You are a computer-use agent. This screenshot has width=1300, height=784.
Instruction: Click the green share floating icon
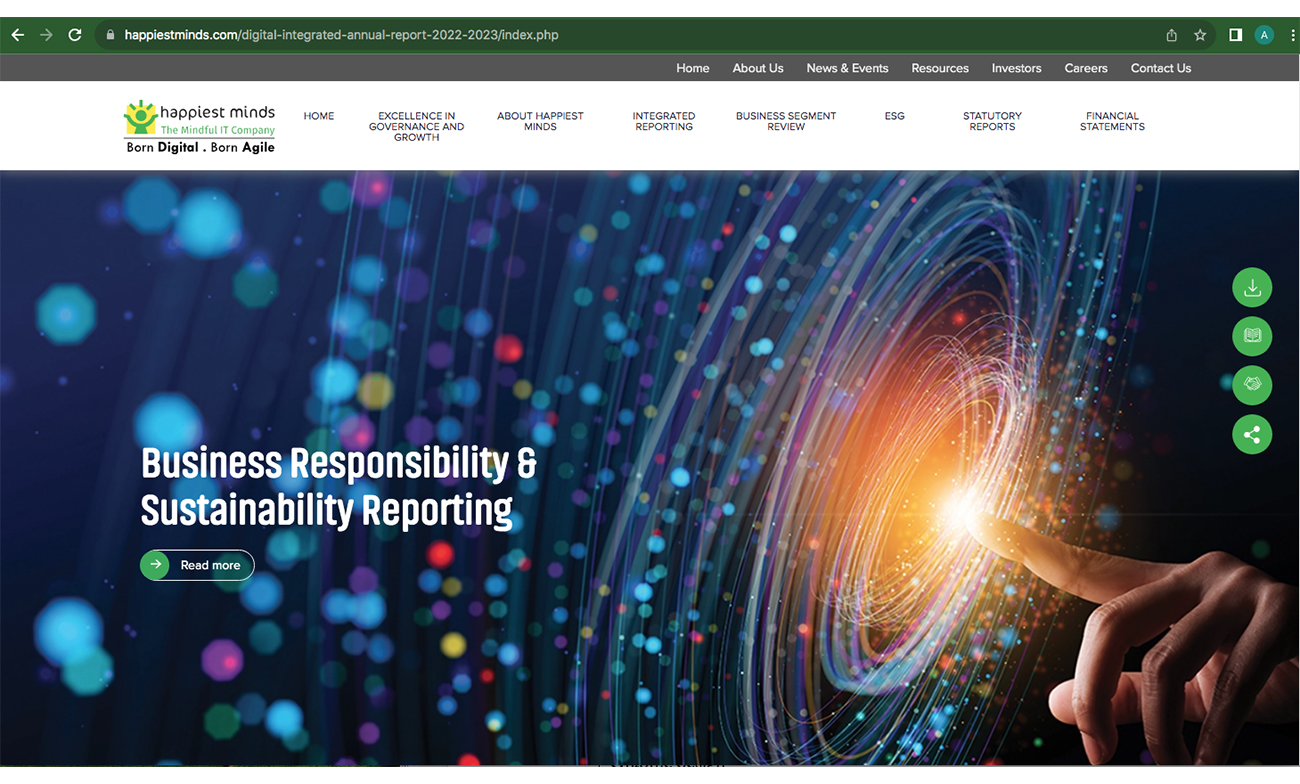(1251, 434)
